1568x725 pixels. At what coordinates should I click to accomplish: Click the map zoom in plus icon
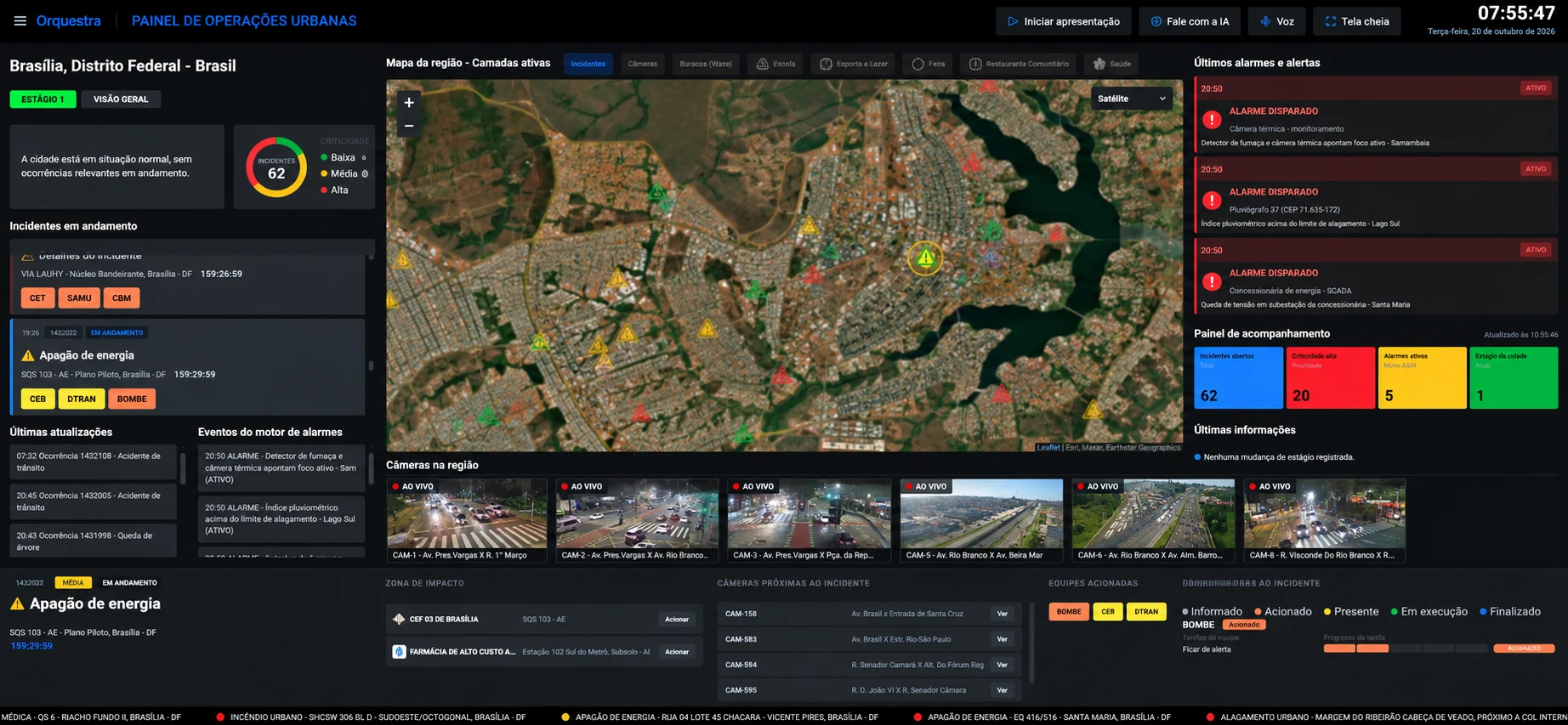[409, 103]
